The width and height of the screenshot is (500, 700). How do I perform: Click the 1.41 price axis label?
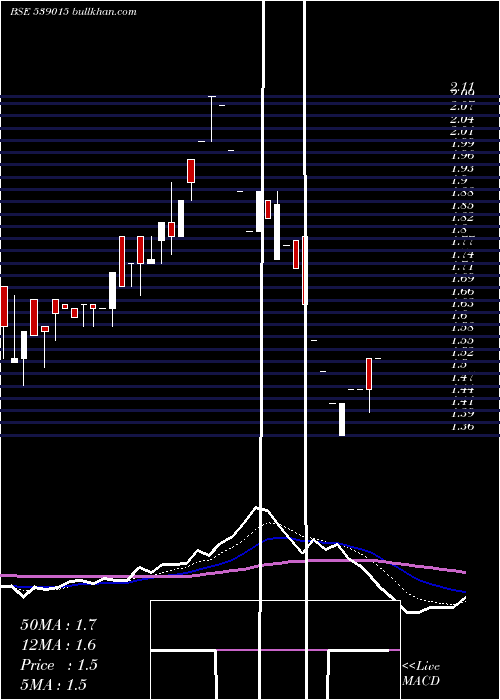pos(462,402)
